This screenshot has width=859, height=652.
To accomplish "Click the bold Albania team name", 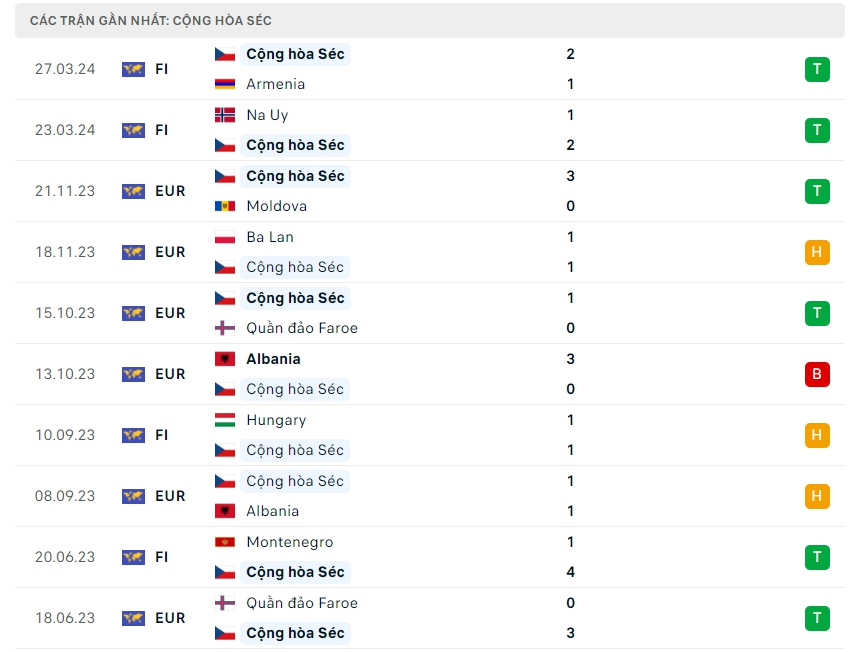I will pos(273,359).
